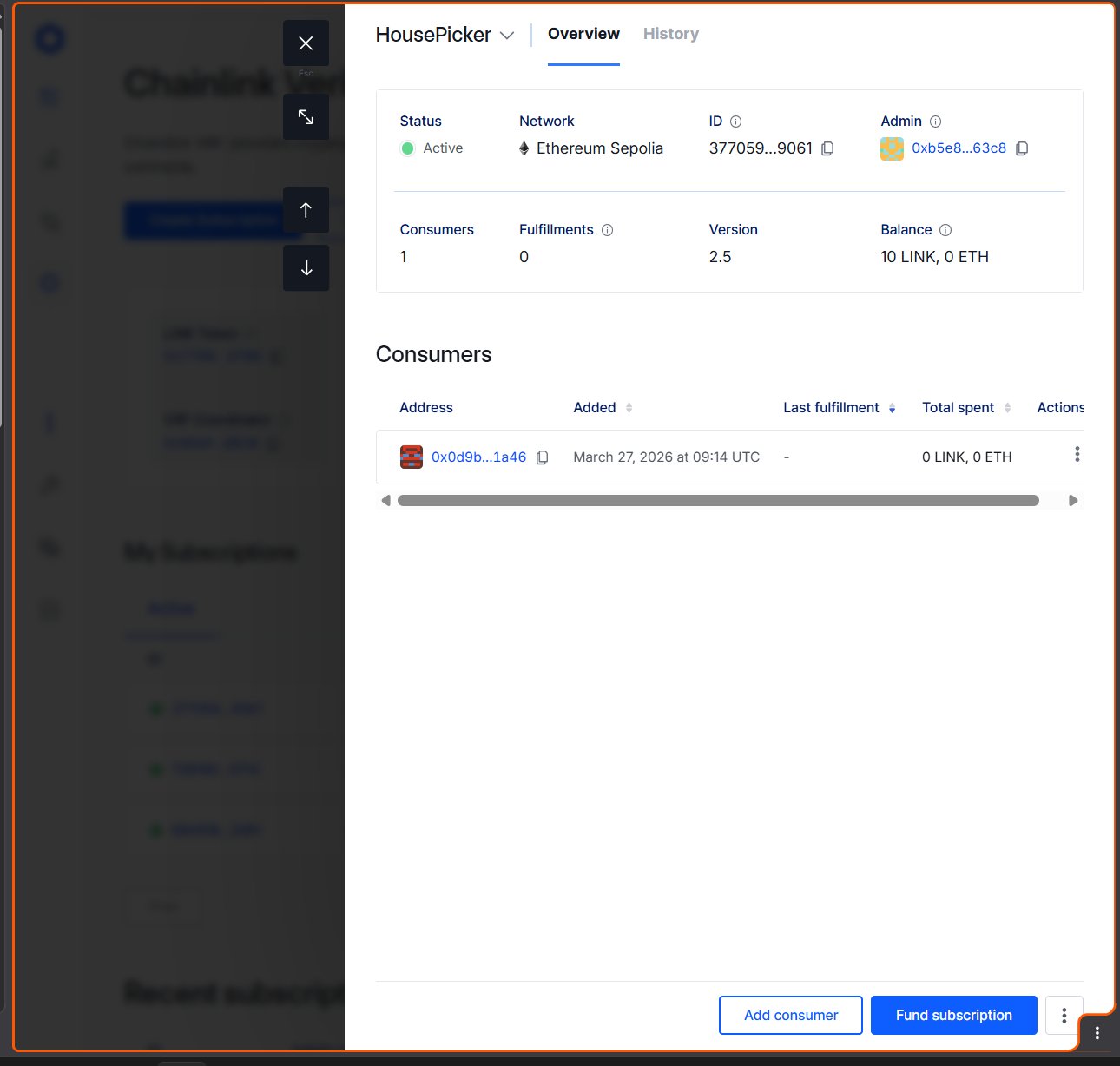The image size is (1120, 1066).
Task: Show info tooltip for Balance
Action: 945,230
